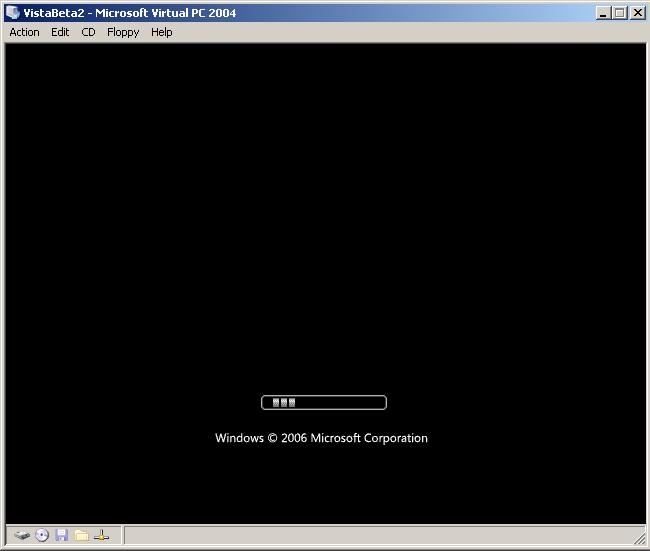
Task: Click the hard disk status icon
Action: coord(22,535)
